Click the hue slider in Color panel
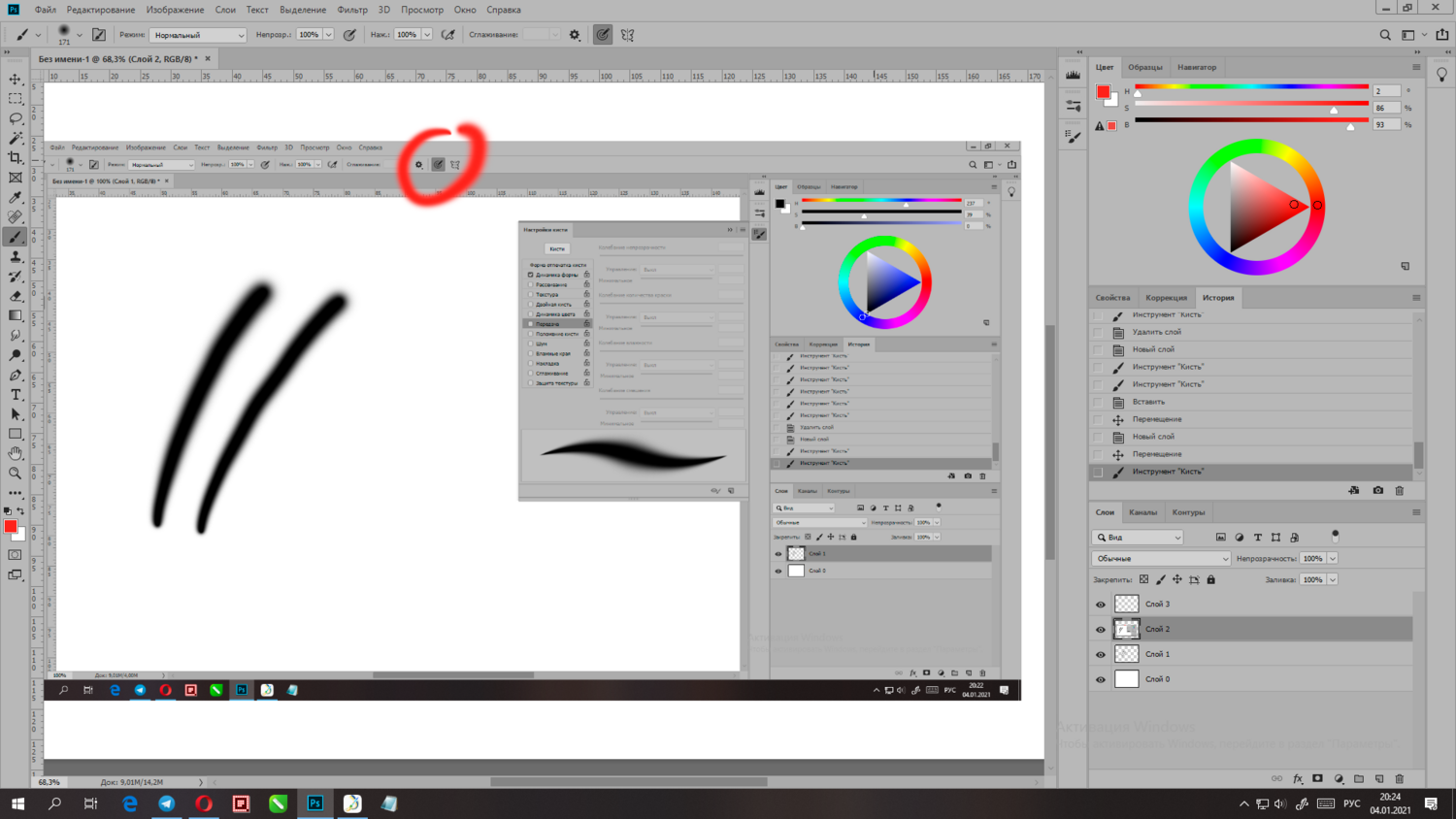The image size is (1456, 819). pos(1252,87)
